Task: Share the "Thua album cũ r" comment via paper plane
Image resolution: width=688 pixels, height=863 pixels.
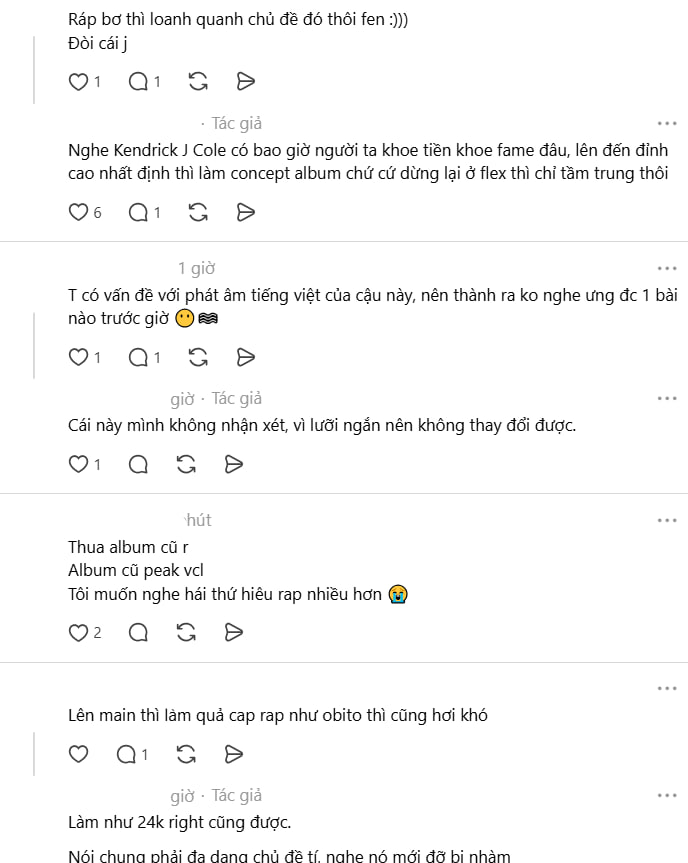Action: [234, 632]
